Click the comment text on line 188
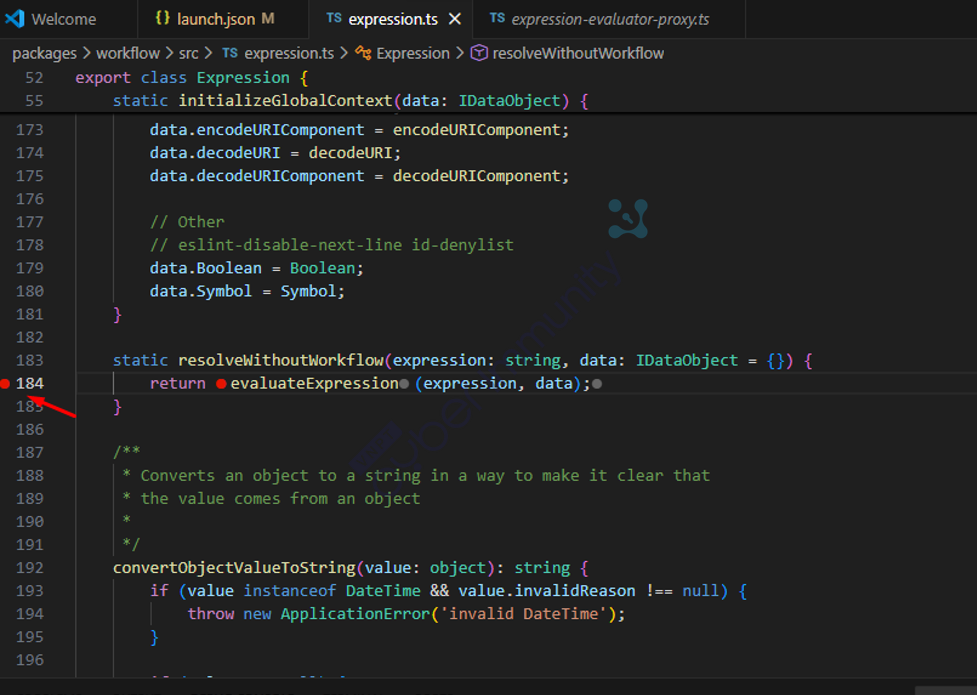Image resolution: width=977 pixels, height=695 pixels. [425, 476]
